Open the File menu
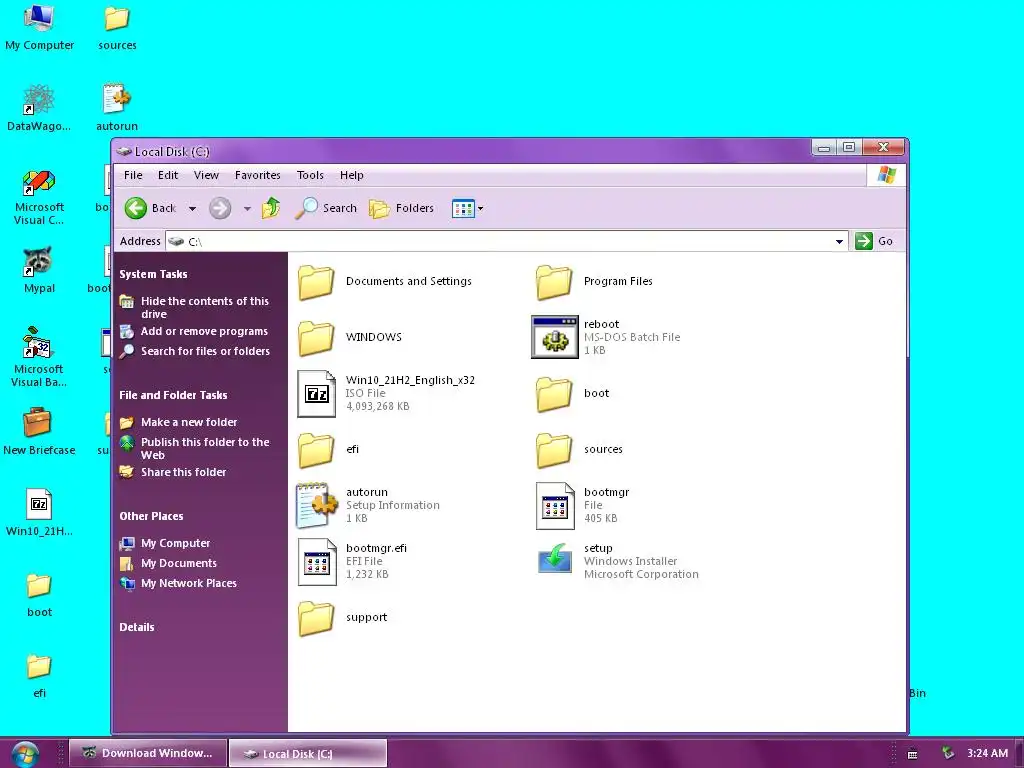 pyautogui.click(x=133, y=175)
